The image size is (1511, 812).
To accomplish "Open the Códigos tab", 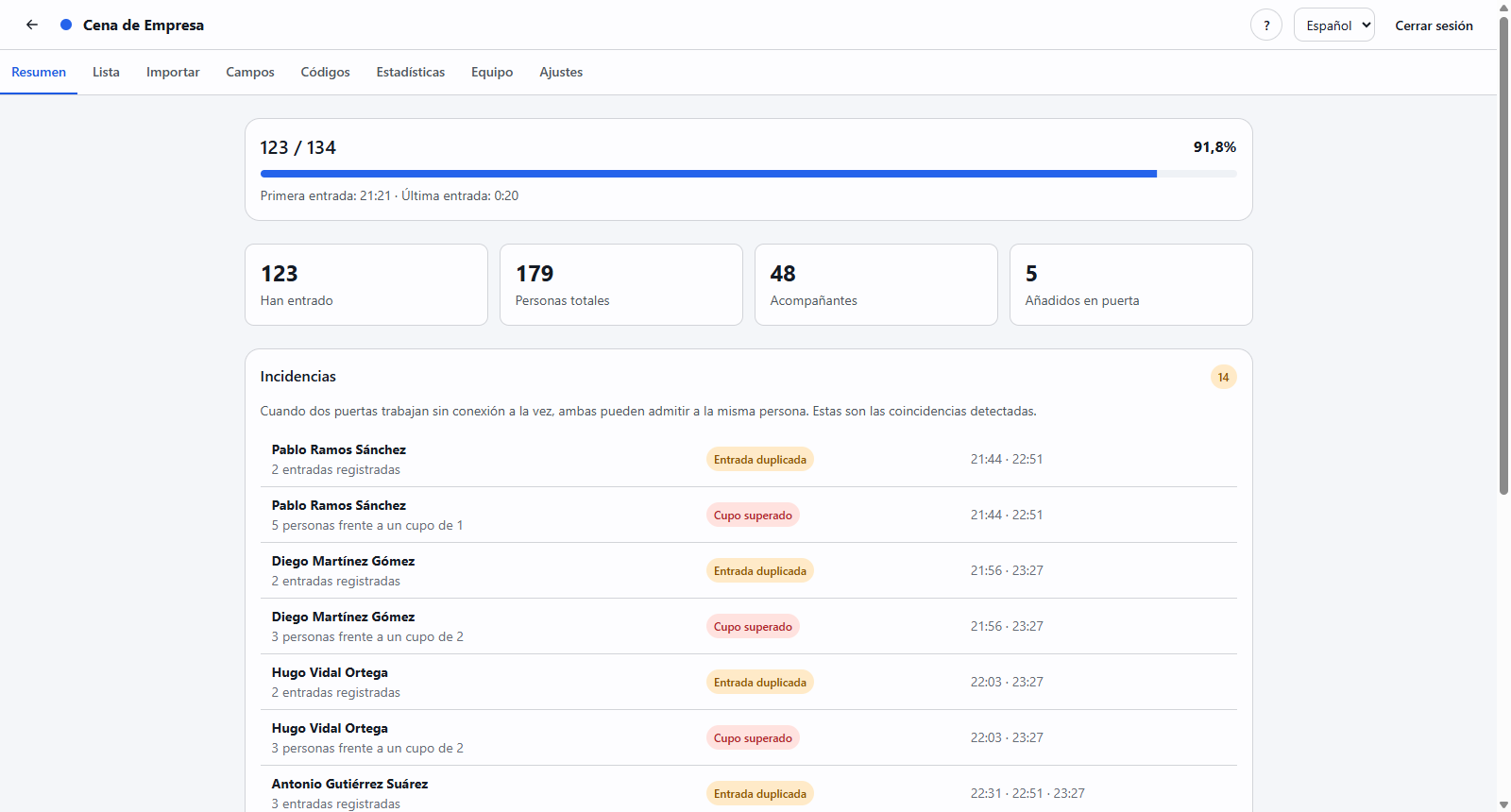I will (x=325, y=72).
